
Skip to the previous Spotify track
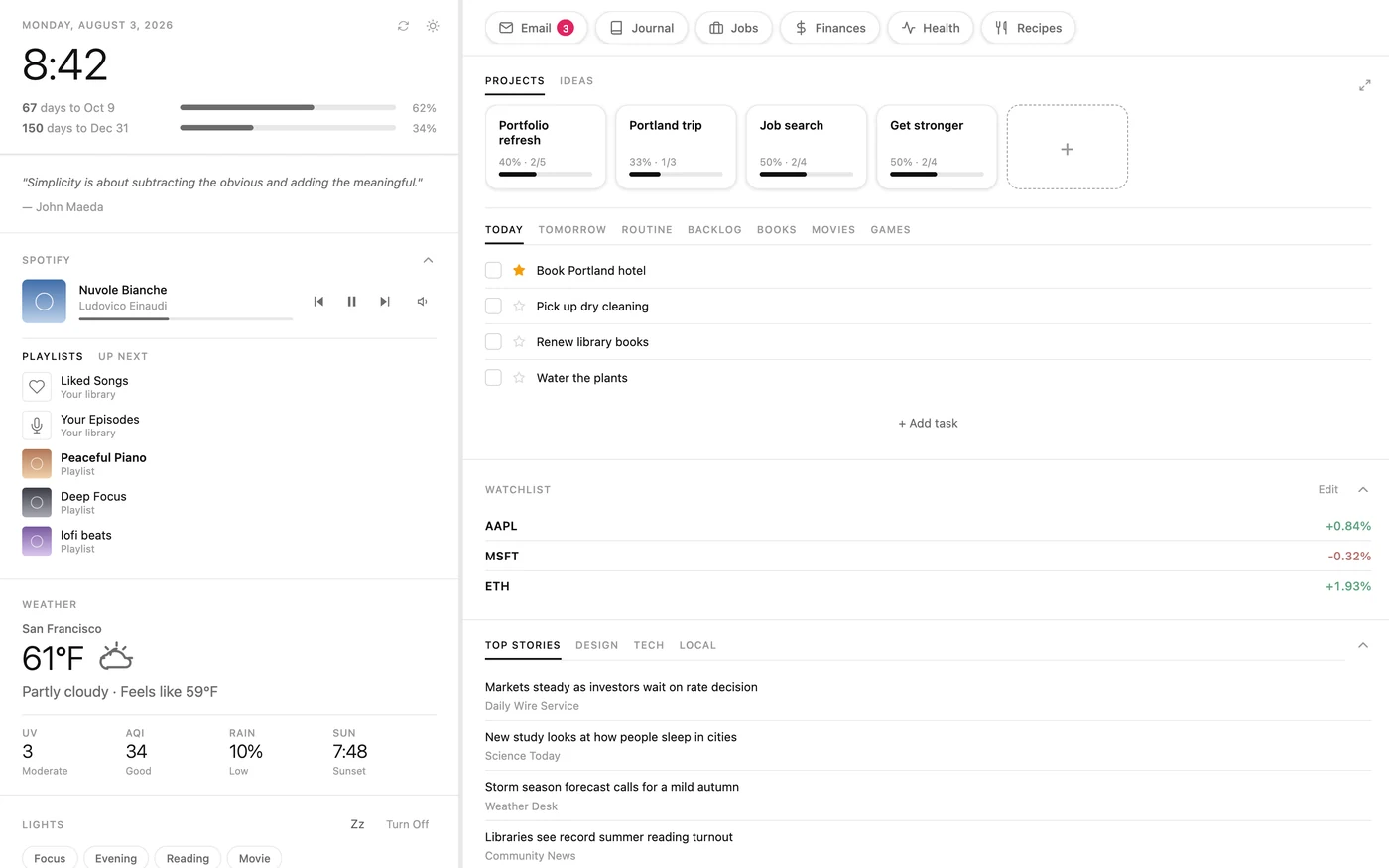pyautogui.click(x=318, y=302)
